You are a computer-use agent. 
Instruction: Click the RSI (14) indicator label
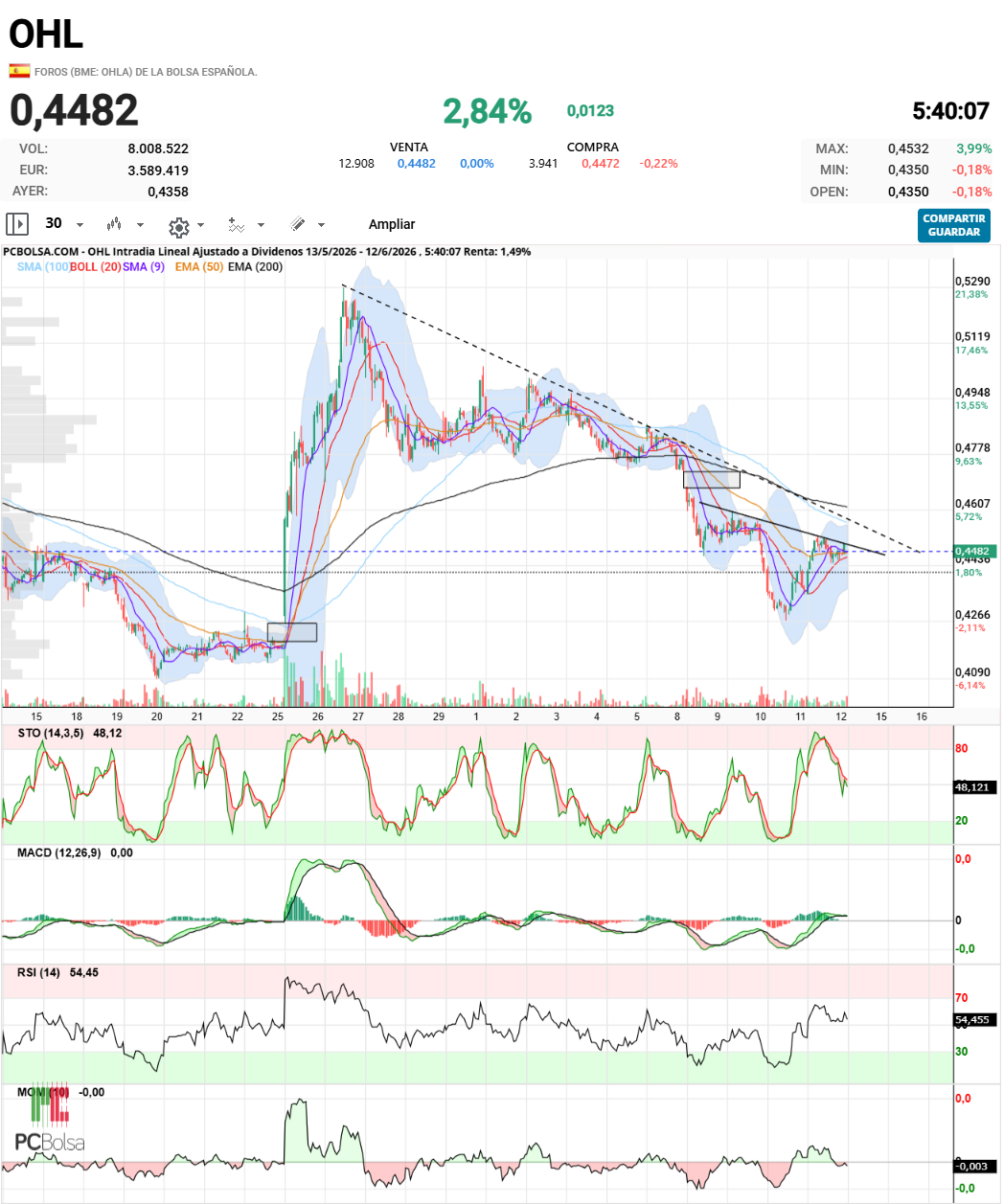point(38,972)
